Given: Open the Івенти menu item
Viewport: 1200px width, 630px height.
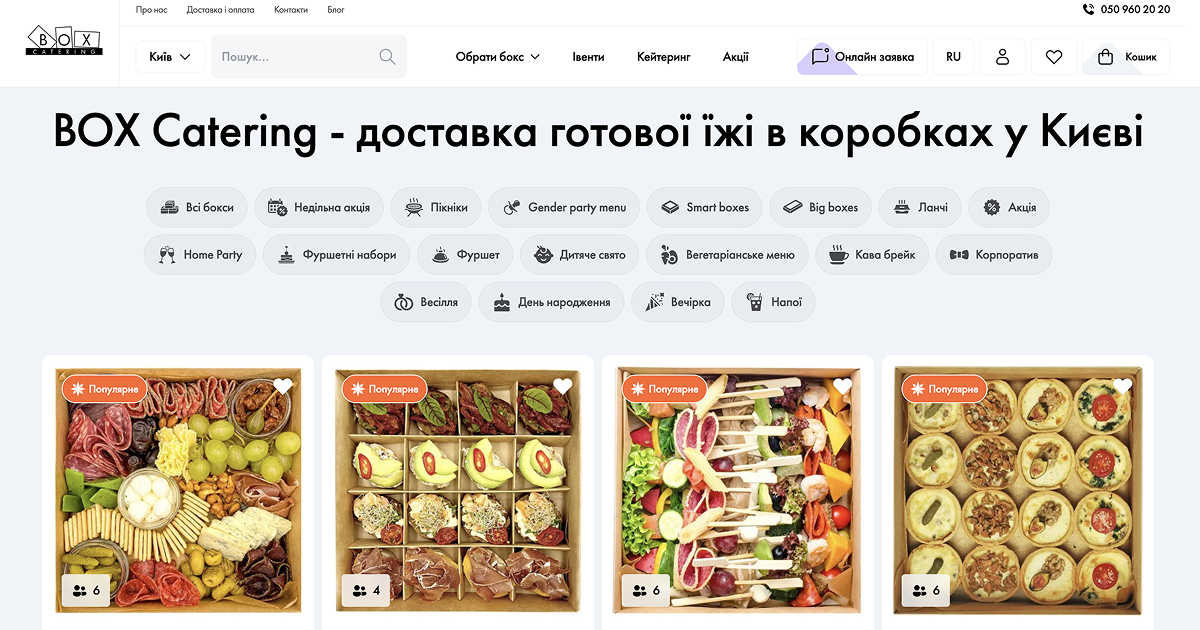Looking at the screenshot, I should tap(588, 57).
